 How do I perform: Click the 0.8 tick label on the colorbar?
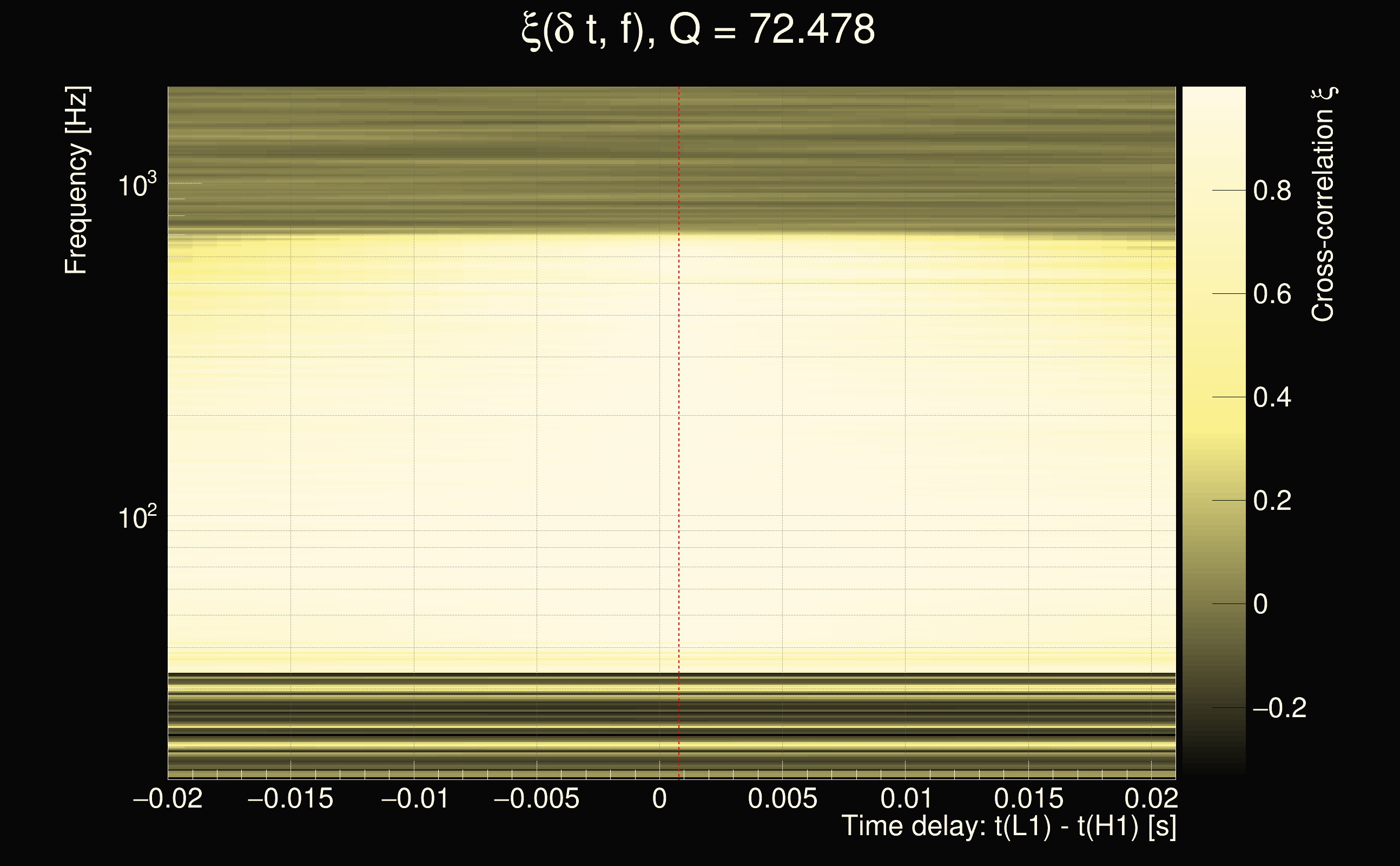pos(1272,191)
